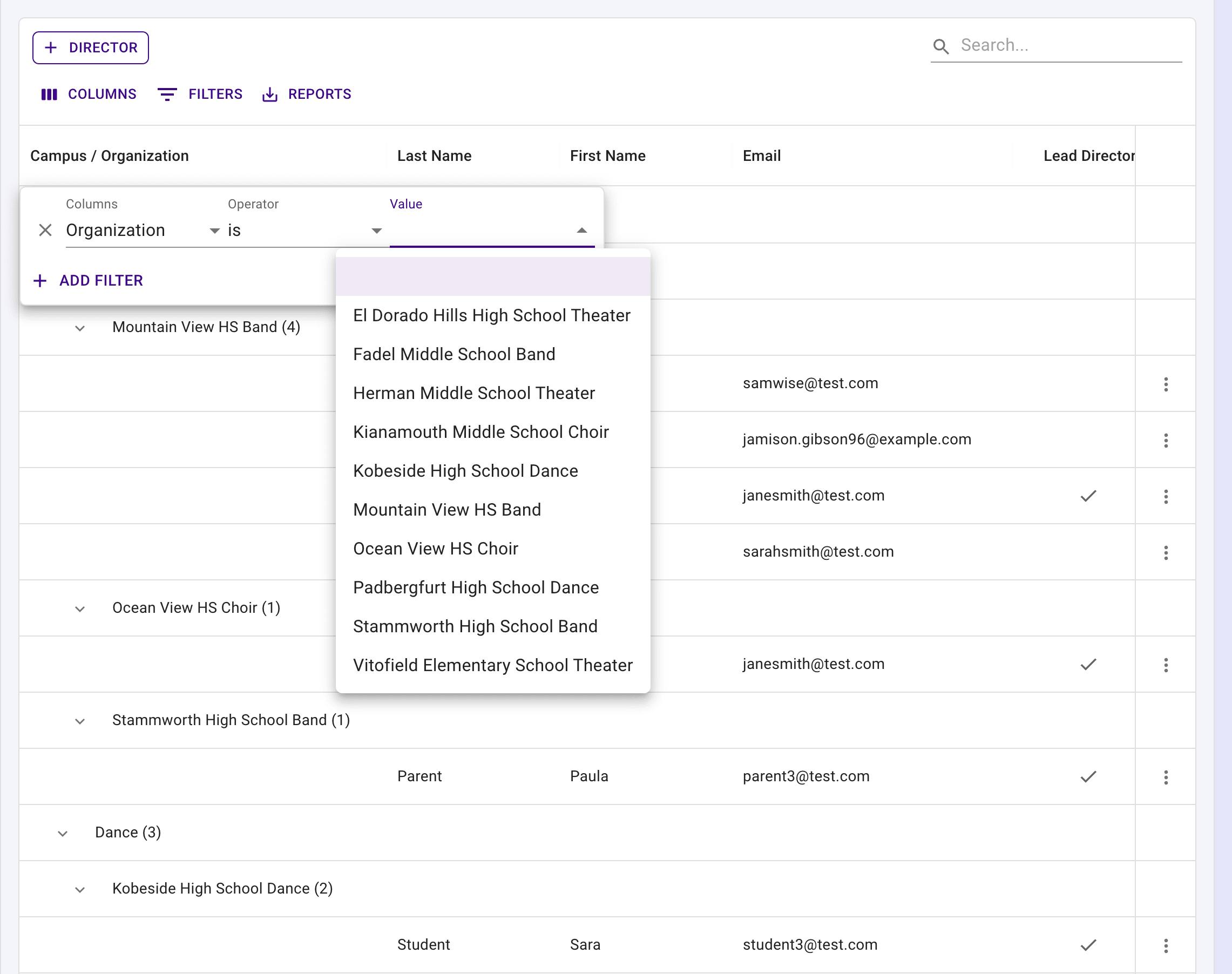Click the search magnifier icon
This screenshot has height=974, width=1232.
pos(941,46)
